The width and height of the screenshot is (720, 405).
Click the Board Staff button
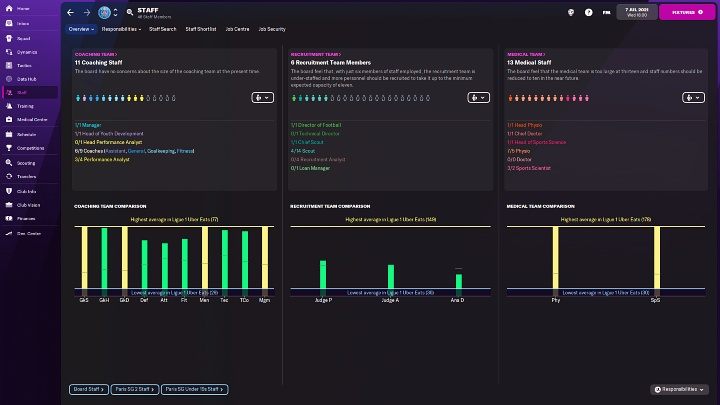click(x=88, y=389)
